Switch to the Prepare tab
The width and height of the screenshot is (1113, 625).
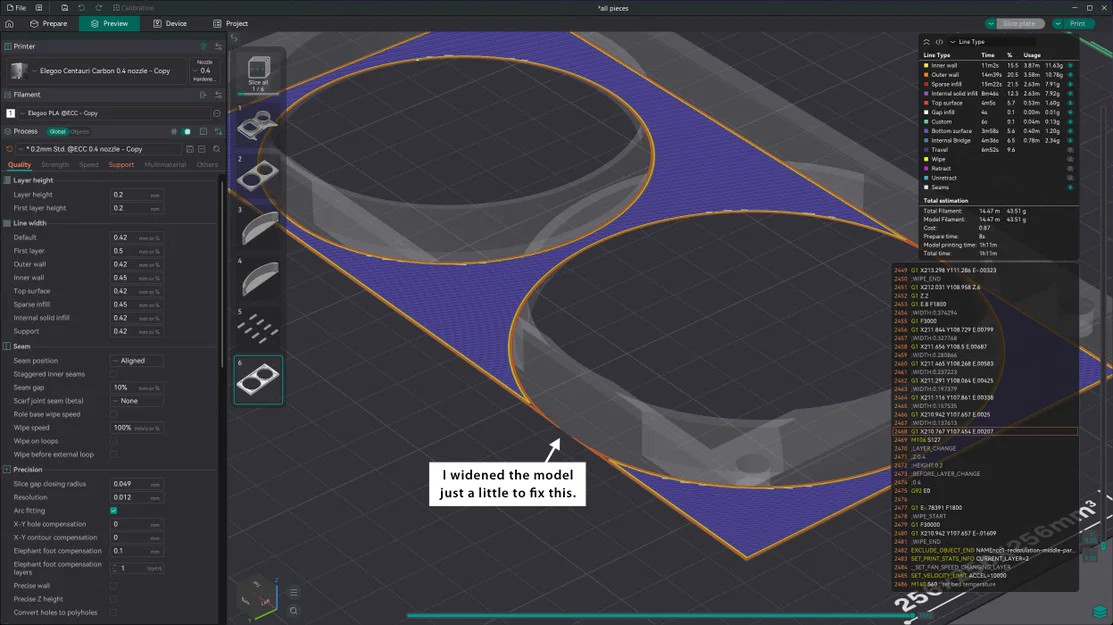coord(48,23)
